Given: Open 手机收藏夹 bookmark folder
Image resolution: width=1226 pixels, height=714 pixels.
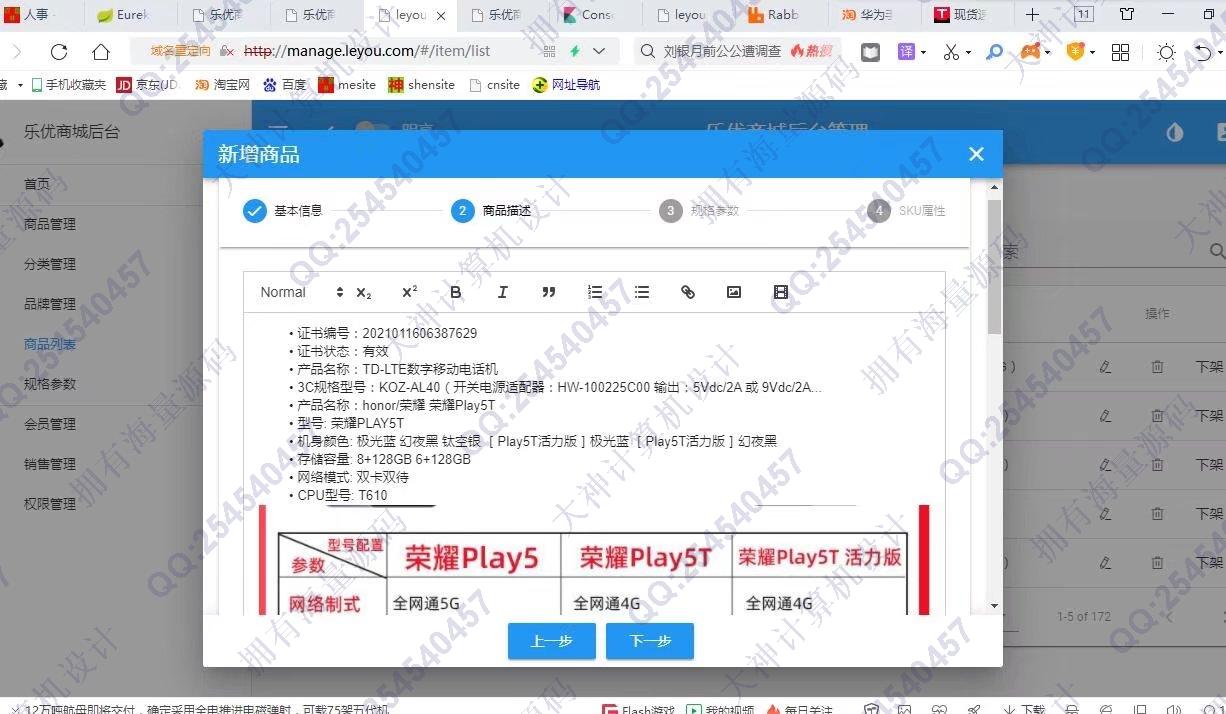Looking at the screenshot, I should tap(68, 85).
